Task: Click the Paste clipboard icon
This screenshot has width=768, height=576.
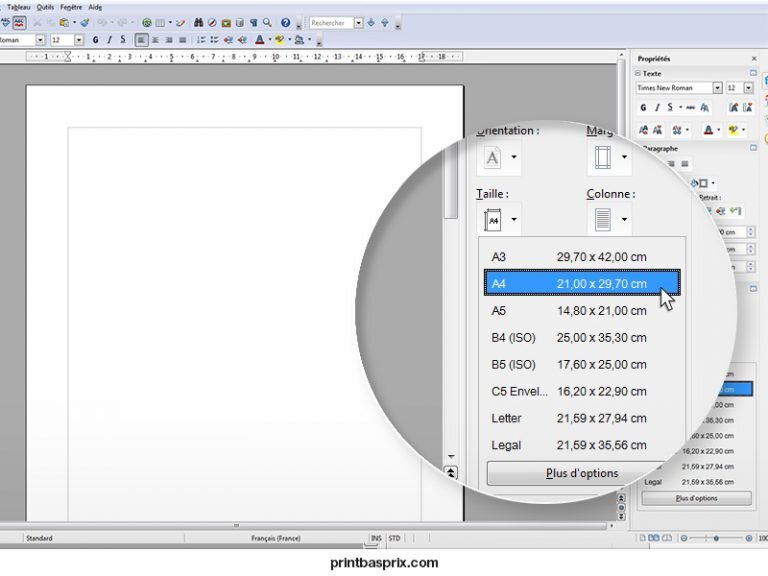Action: coord(64,23)
